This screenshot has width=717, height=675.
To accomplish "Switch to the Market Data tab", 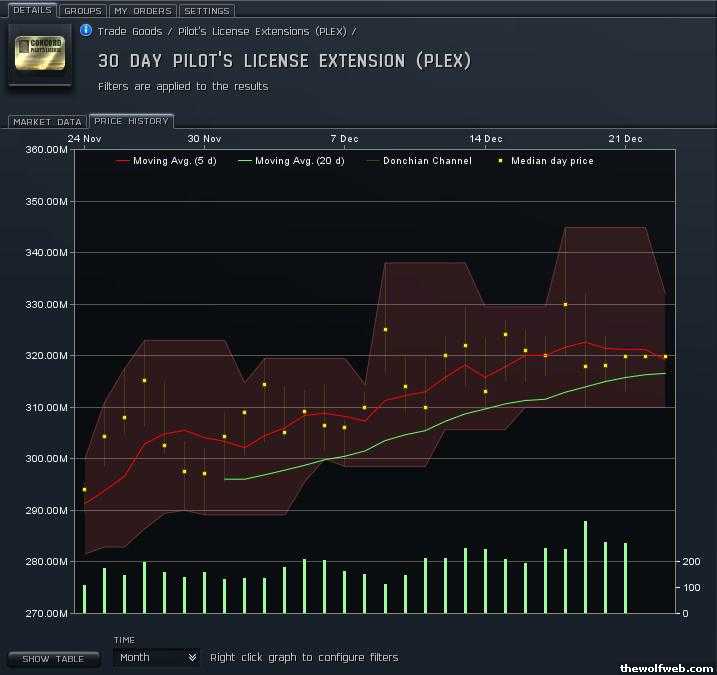I will click(47, 122).
